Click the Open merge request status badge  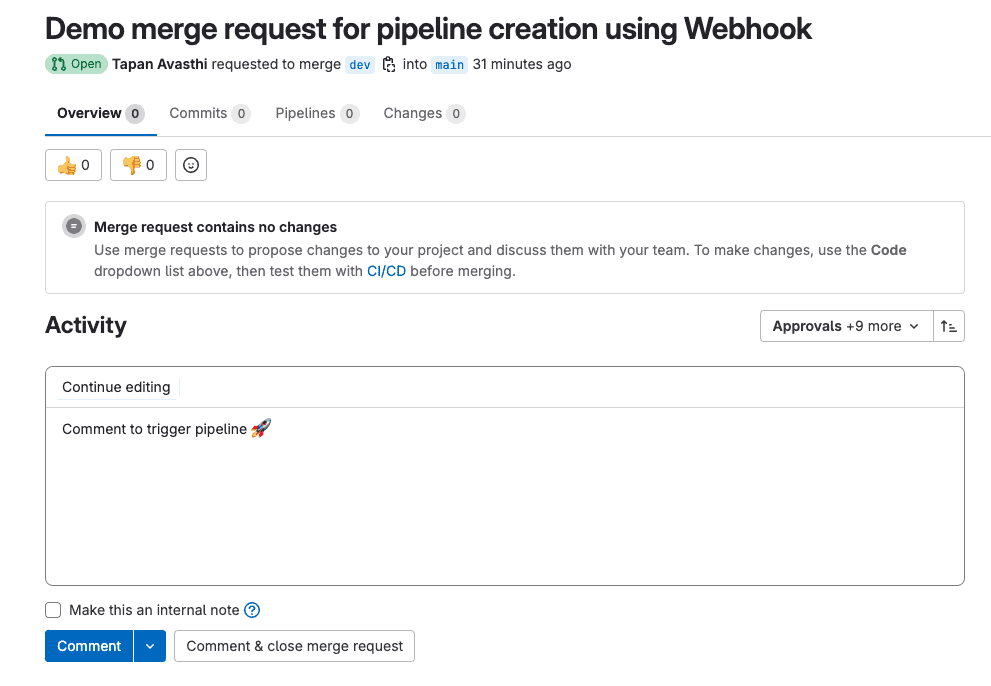pyautogui.click(x=76, y=64)
